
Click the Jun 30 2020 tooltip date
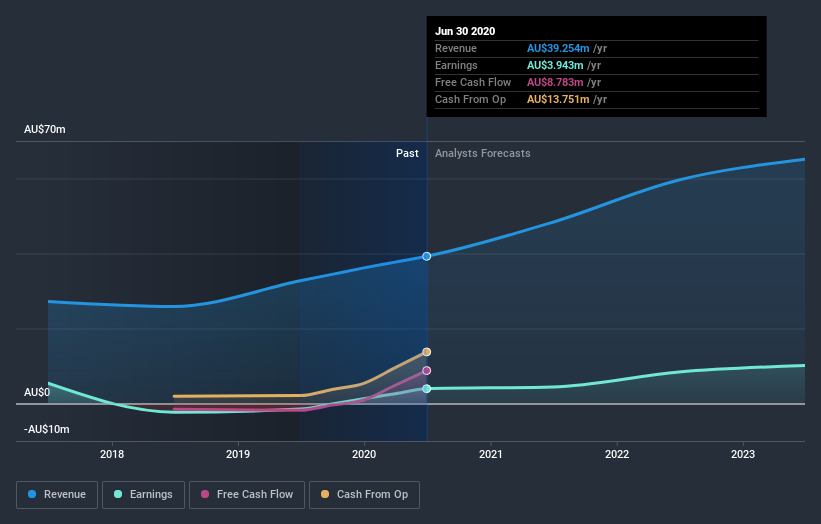pos(465,31)
